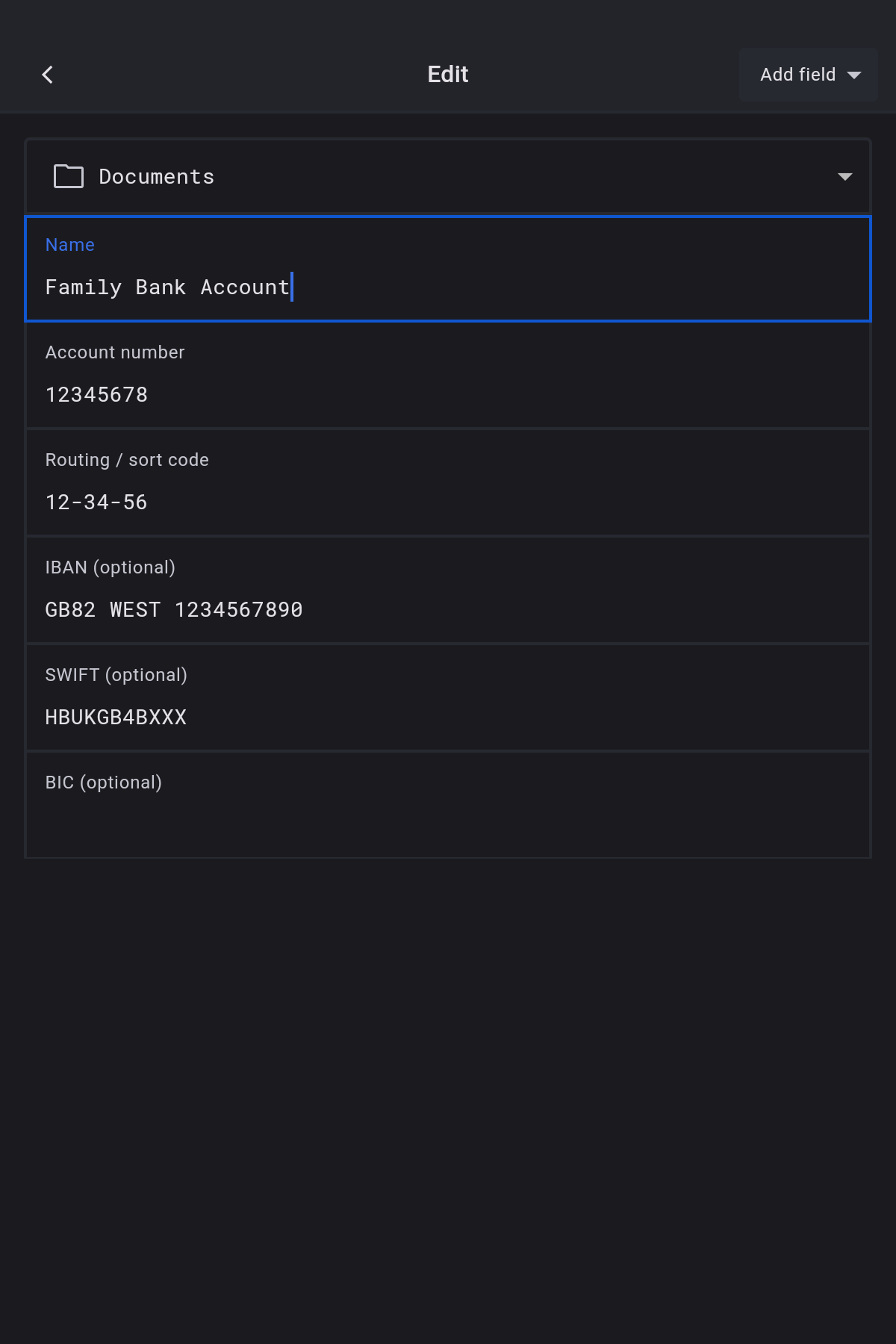Edit the IBAN value GB82 WEST 1234567890
Screen dimensions: 896x1344
tap(174, 610)
